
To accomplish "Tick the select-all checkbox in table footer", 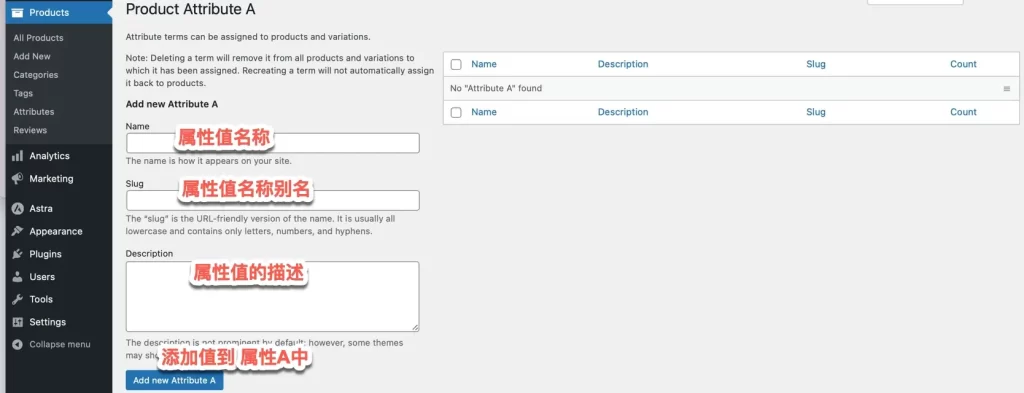I will 456,112.
